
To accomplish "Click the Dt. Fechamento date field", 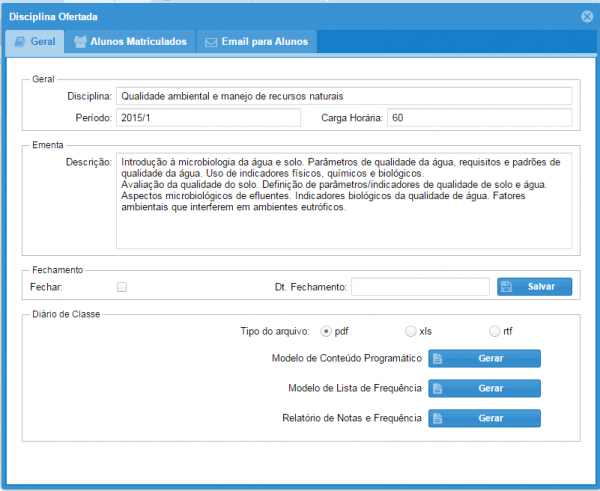I will 420,287.
